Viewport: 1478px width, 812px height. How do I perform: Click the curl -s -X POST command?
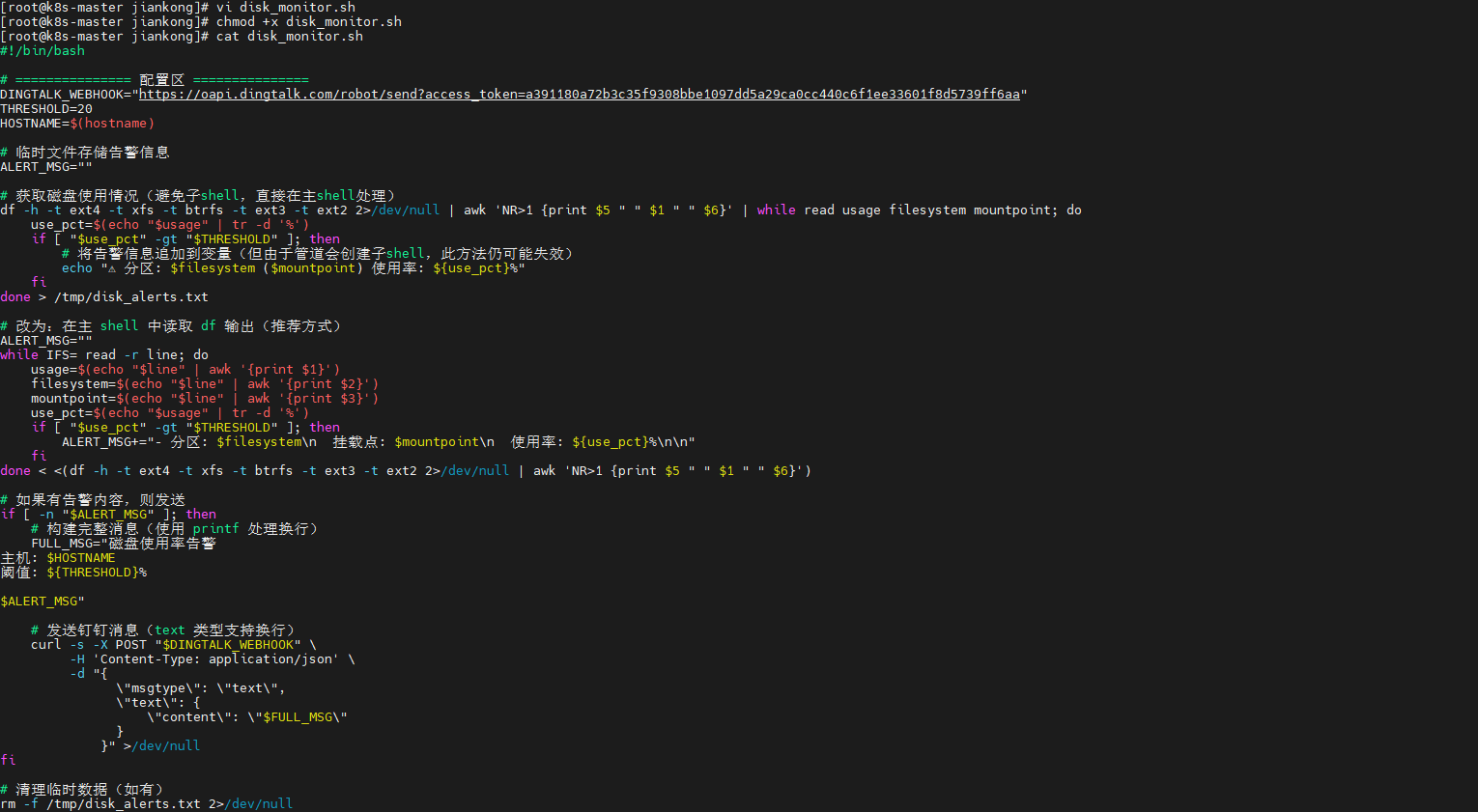(x=173, y=645)
